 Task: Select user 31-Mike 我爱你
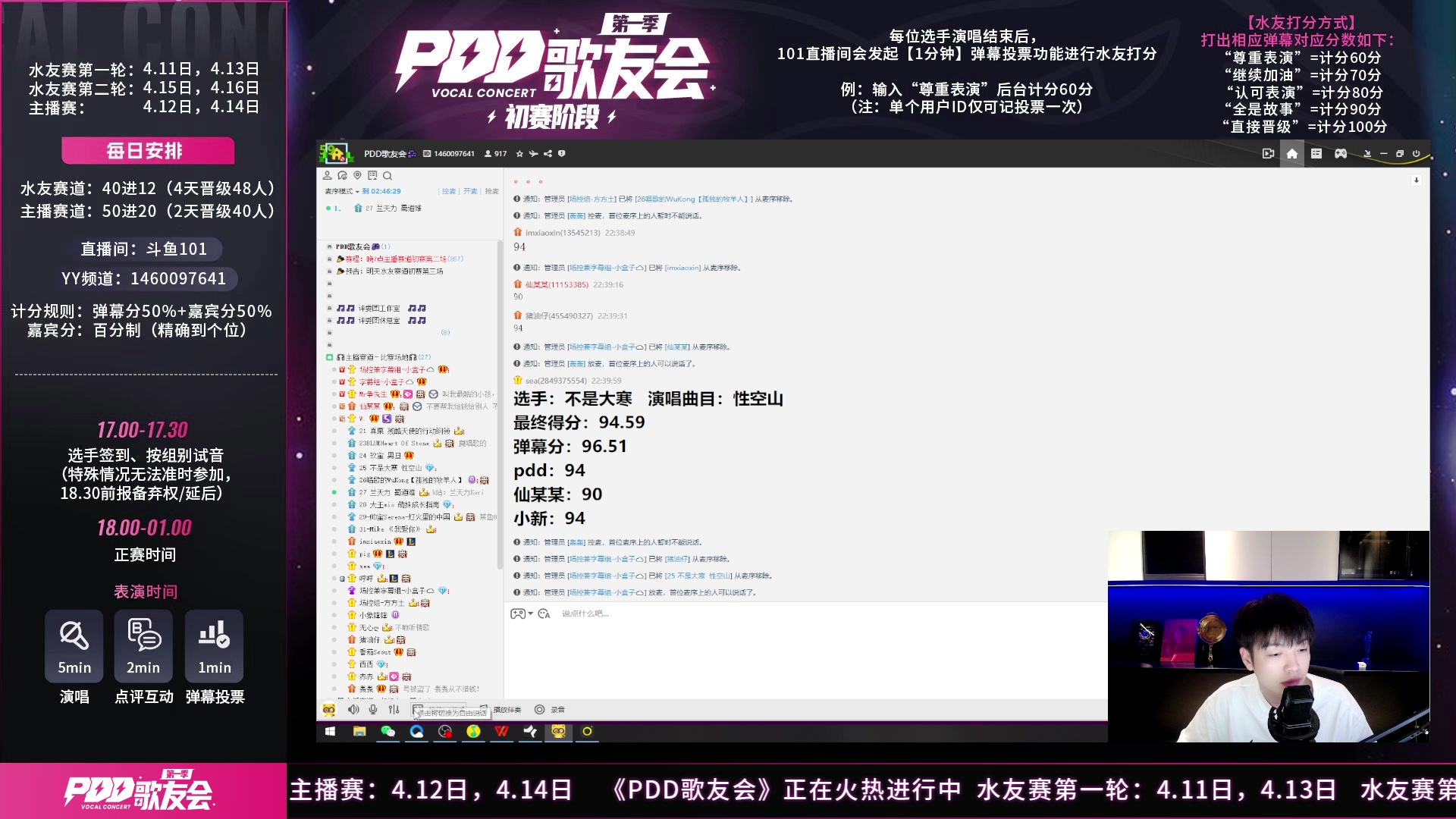click(389, 529)
